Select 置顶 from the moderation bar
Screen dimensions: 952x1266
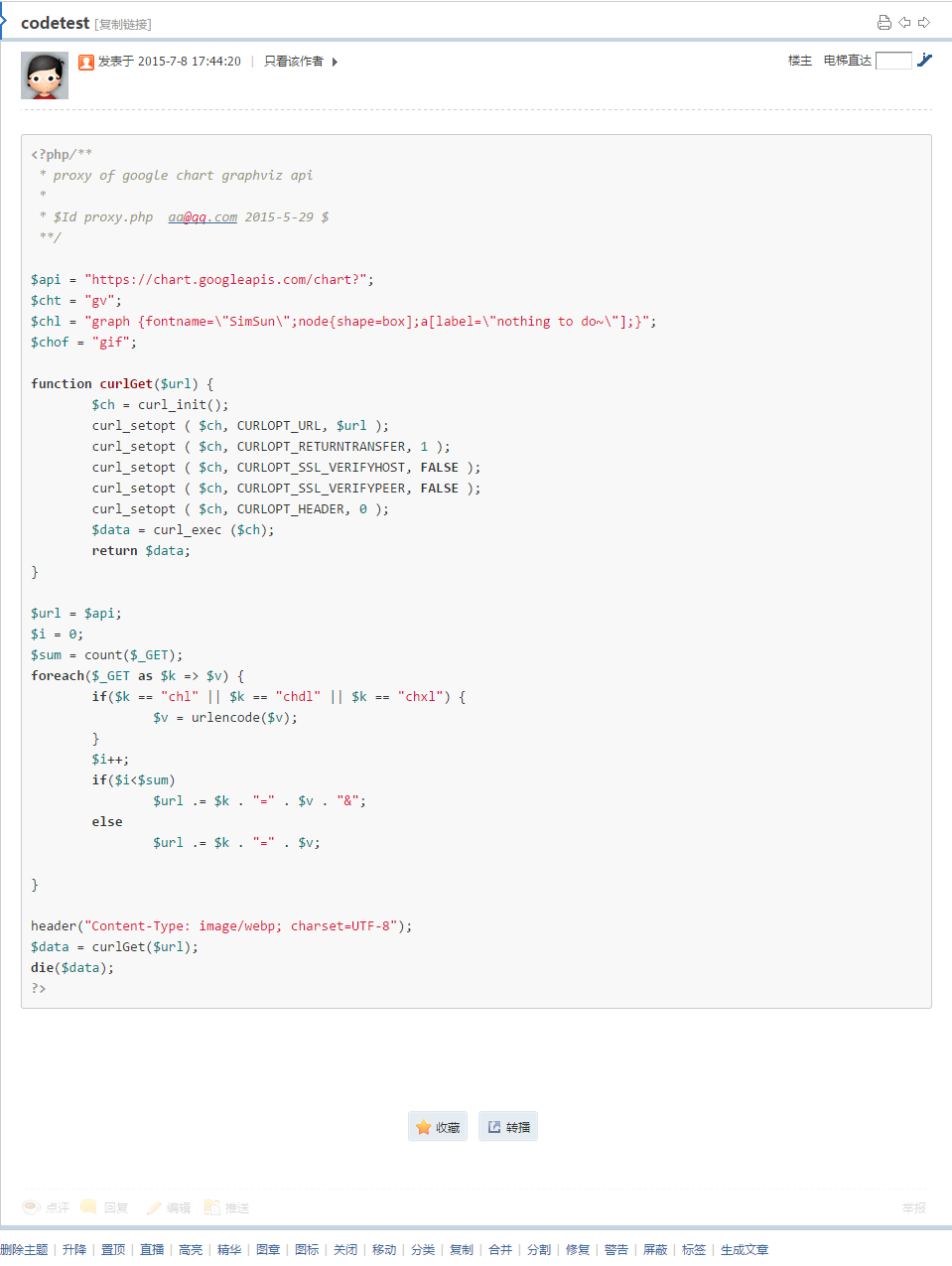click(113, 1249)
